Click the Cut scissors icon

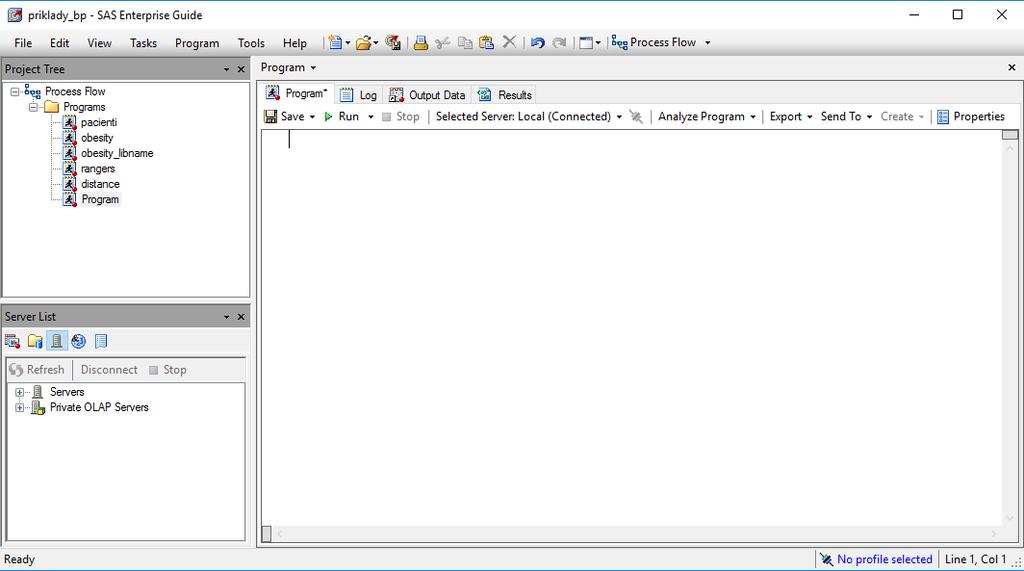click(x=443, y=42)
